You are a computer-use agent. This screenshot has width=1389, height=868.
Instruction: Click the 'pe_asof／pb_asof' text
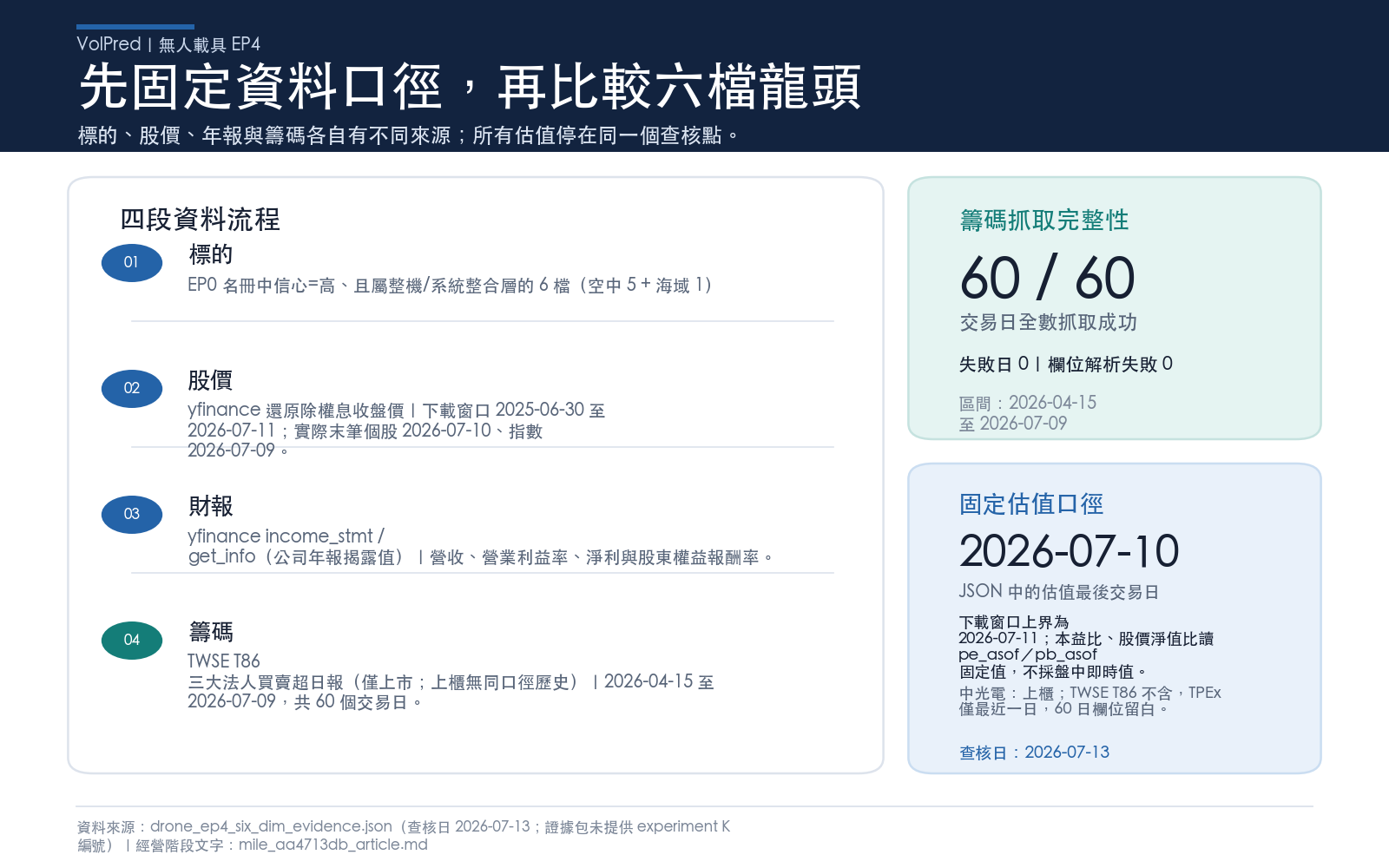pos(1028,654)
